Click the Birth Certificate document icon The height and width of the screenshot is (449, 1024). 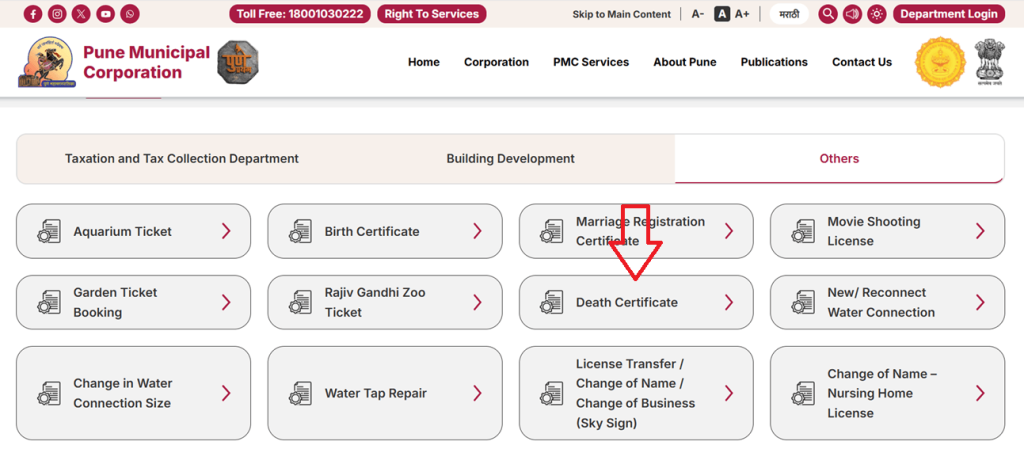tap(300, 232)
